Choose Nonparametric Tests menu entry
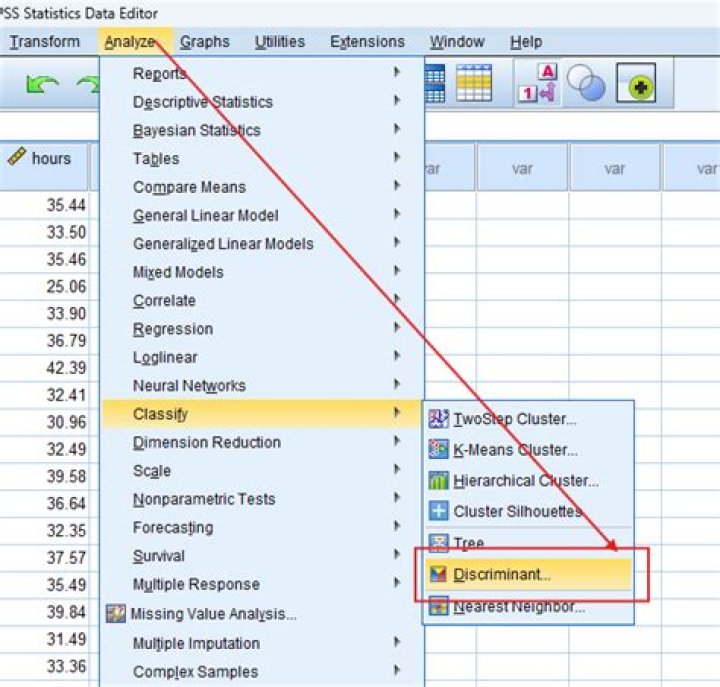The width and height of the screenshot is (720, 687). pos(262,499)
